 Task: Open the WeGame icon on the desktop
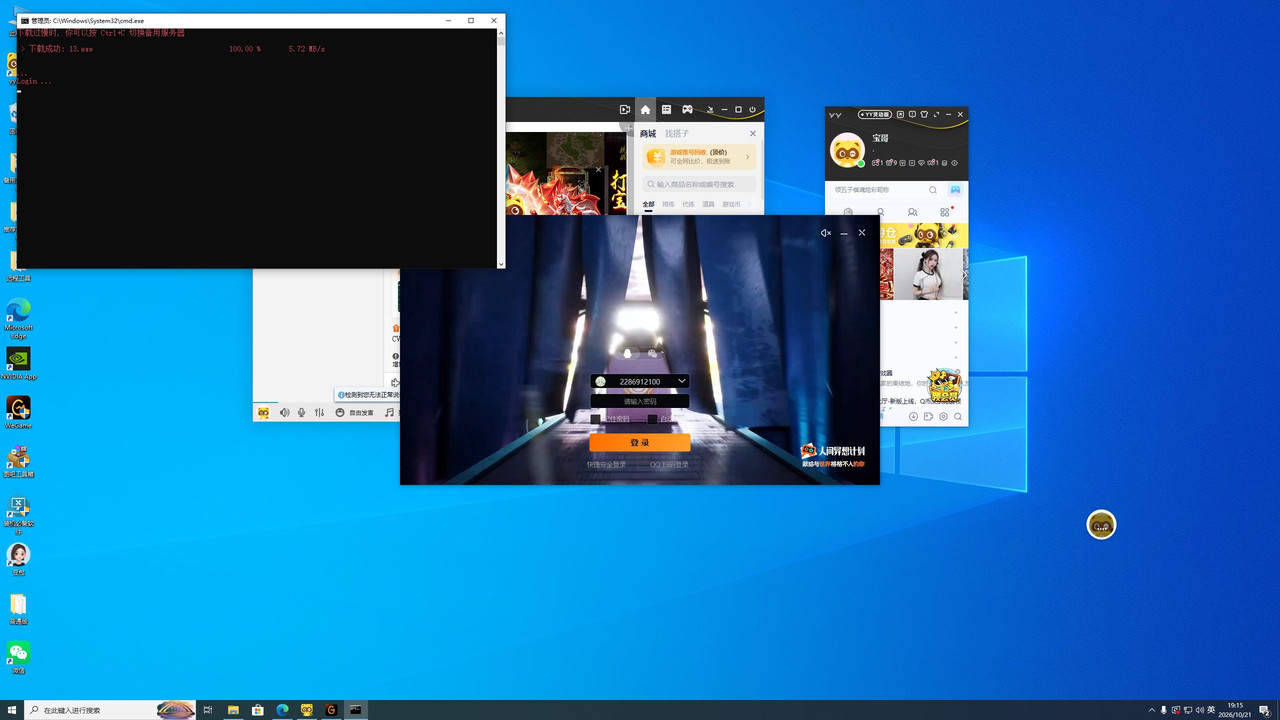coord(18,411)
